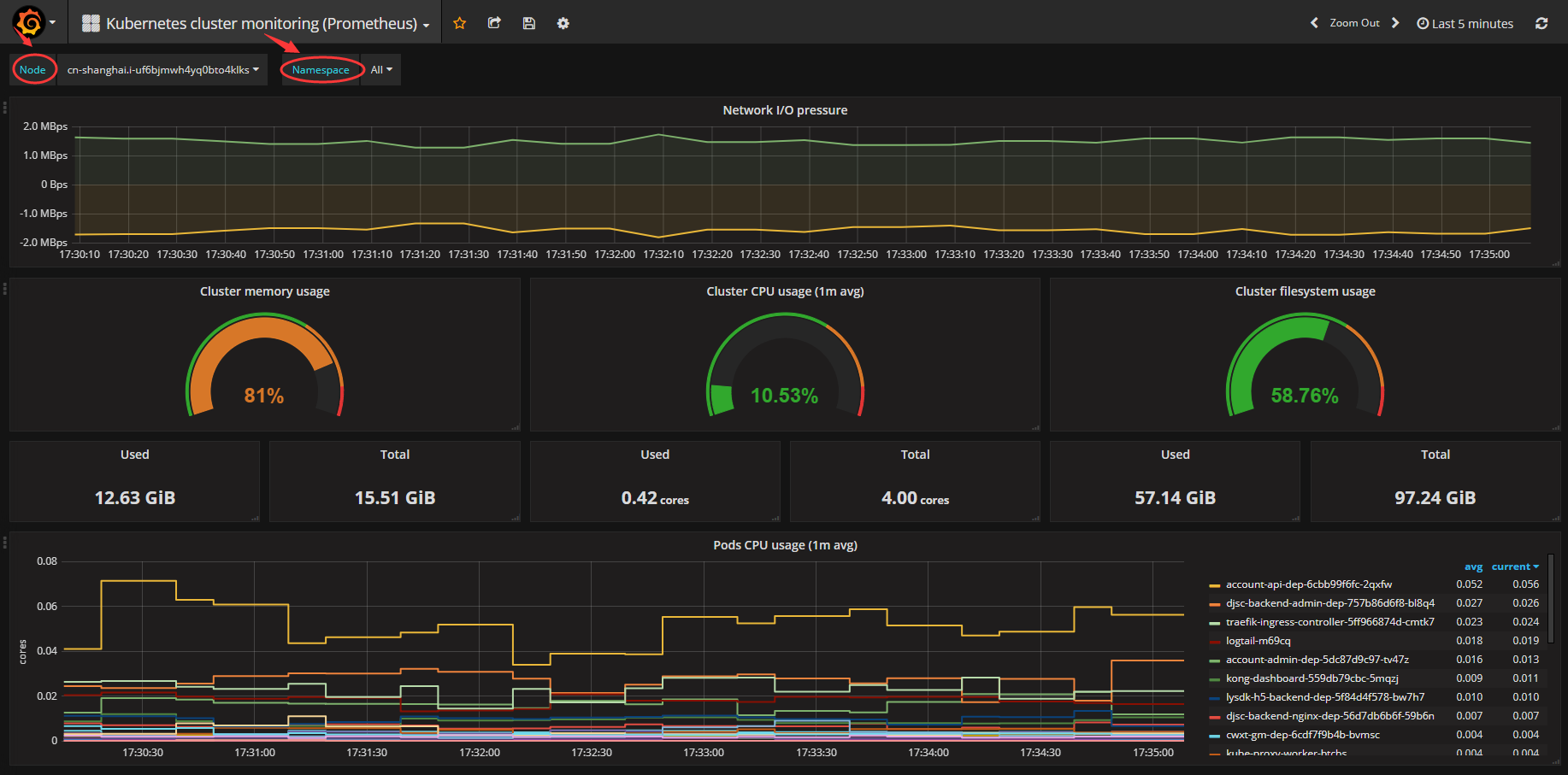Image resolution: width=1568 pixels, height=775 pixels.
Task: Shift time range forward with right chevron
Action: pos(1395,23)
